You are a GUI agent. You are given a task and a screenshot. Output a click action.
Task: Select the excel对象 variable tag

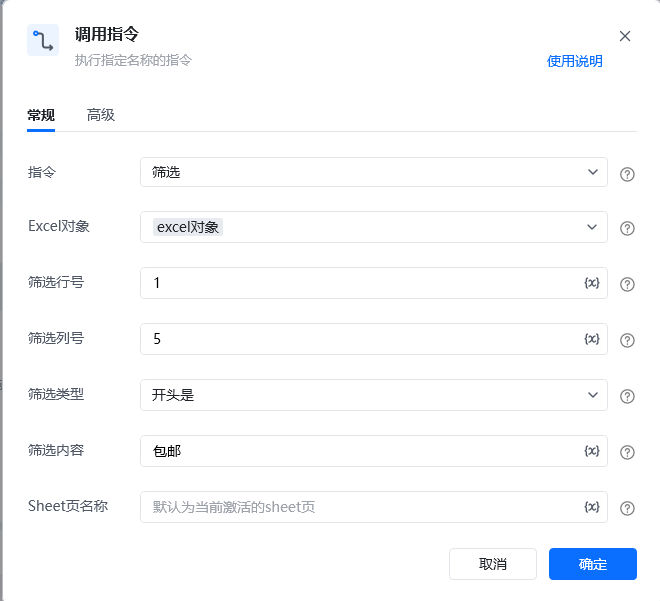pos(188,227)
